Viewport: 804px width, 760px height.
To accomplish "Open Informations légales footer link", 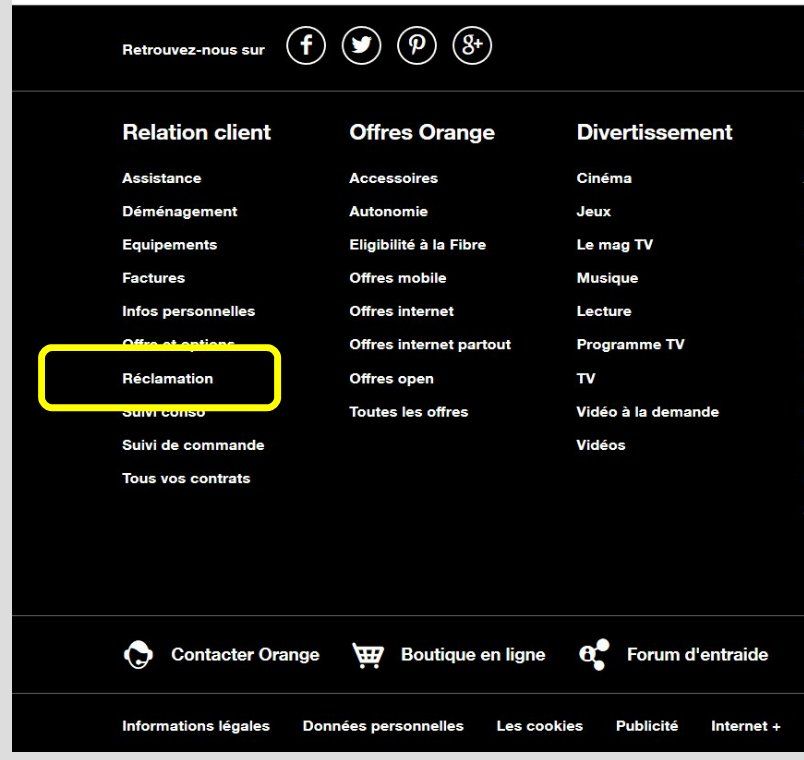I will pyautogui.click(x=195, y=726).
